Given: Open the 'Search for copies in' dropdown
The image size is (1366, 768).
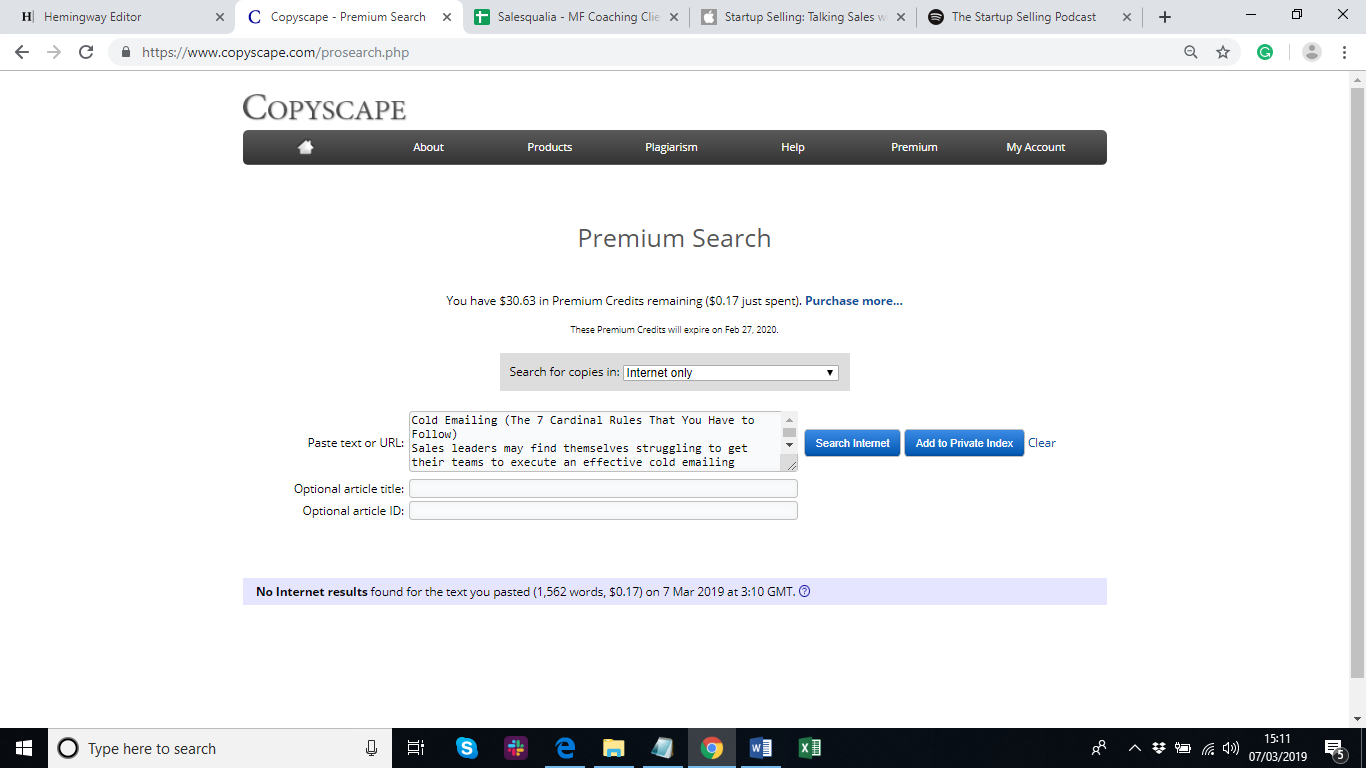Looking at the screenshot, I should tap(730, 372).
